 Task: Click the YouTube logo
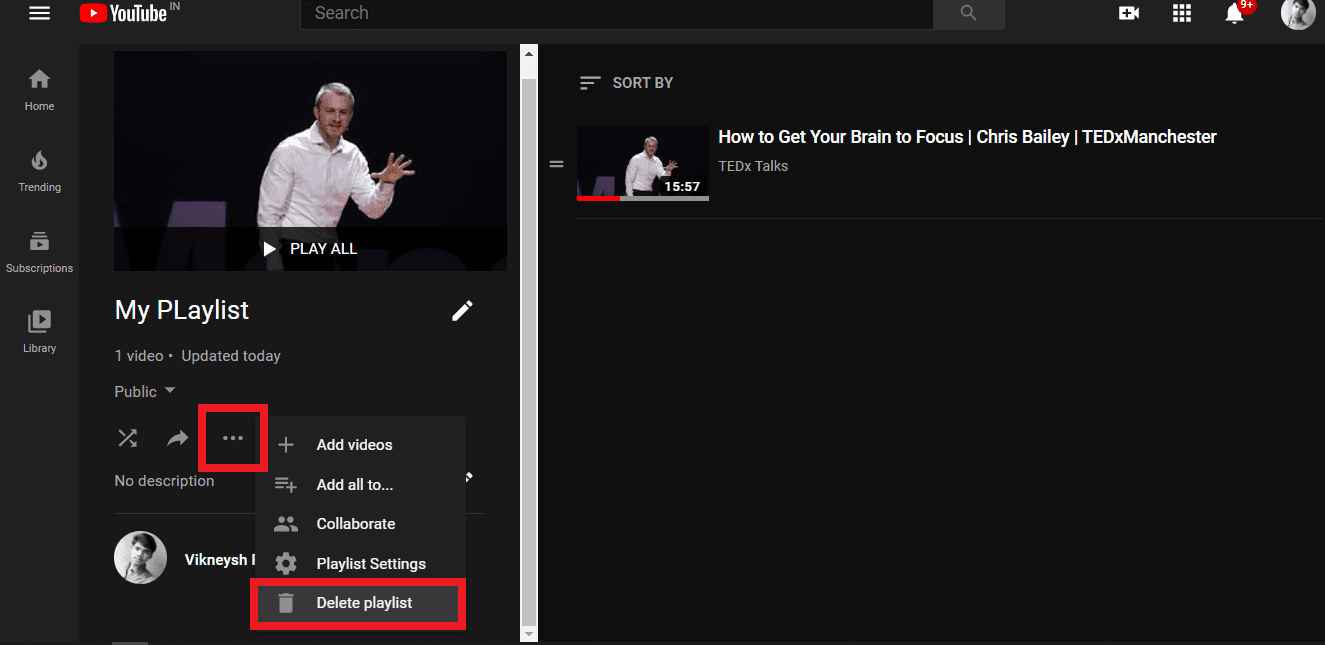[x=123, y=13]
